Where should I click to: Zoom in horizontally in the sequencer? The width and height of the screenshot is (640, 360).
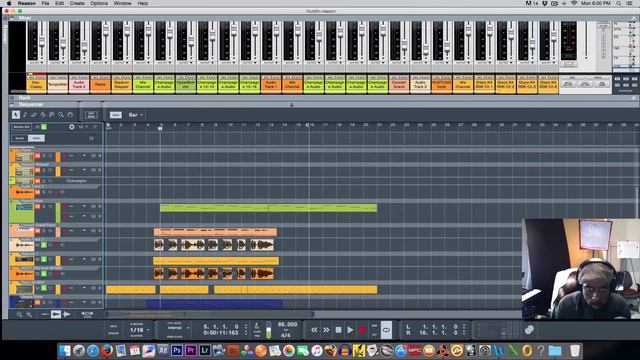tap(29, 314)
